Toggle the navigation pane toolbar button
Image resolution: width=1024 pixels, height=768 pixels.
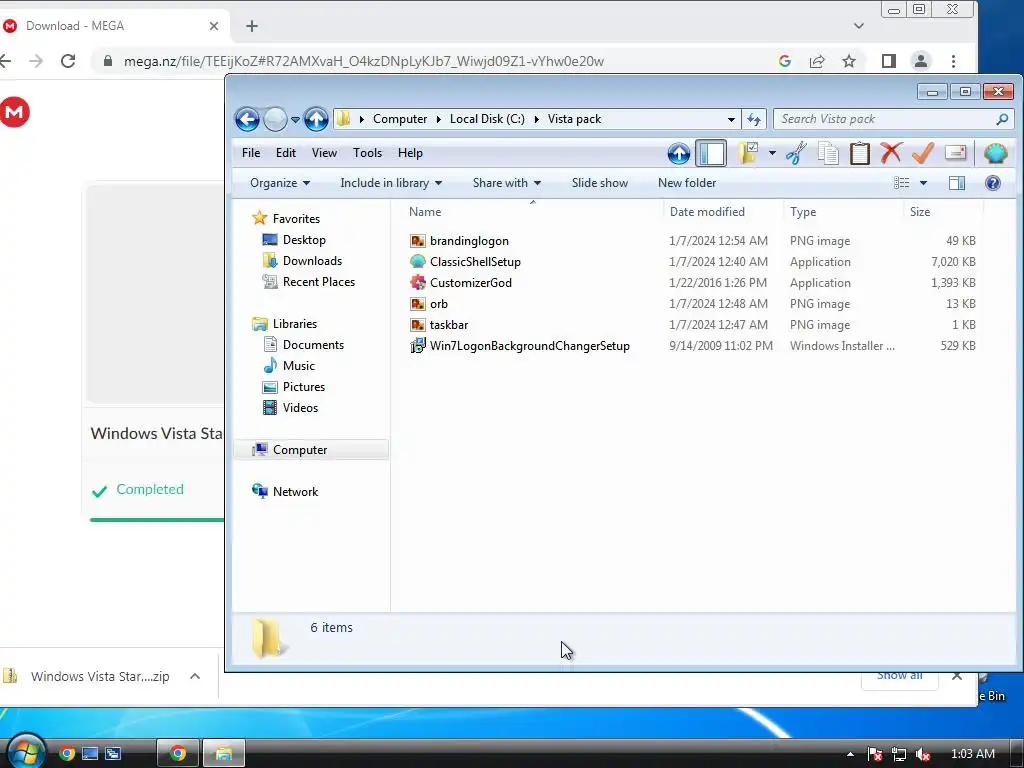point(711,153)
